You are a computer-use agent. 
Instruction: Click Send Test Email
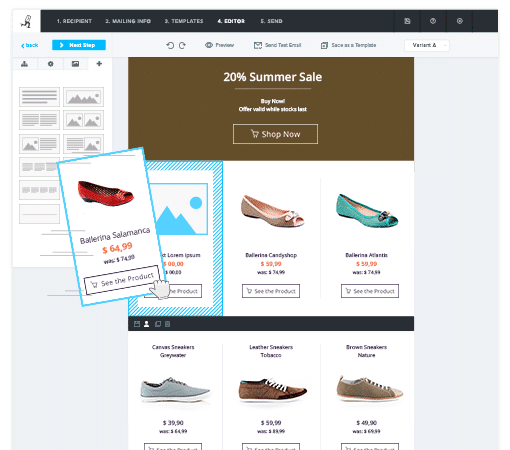(x=278, y=45)
